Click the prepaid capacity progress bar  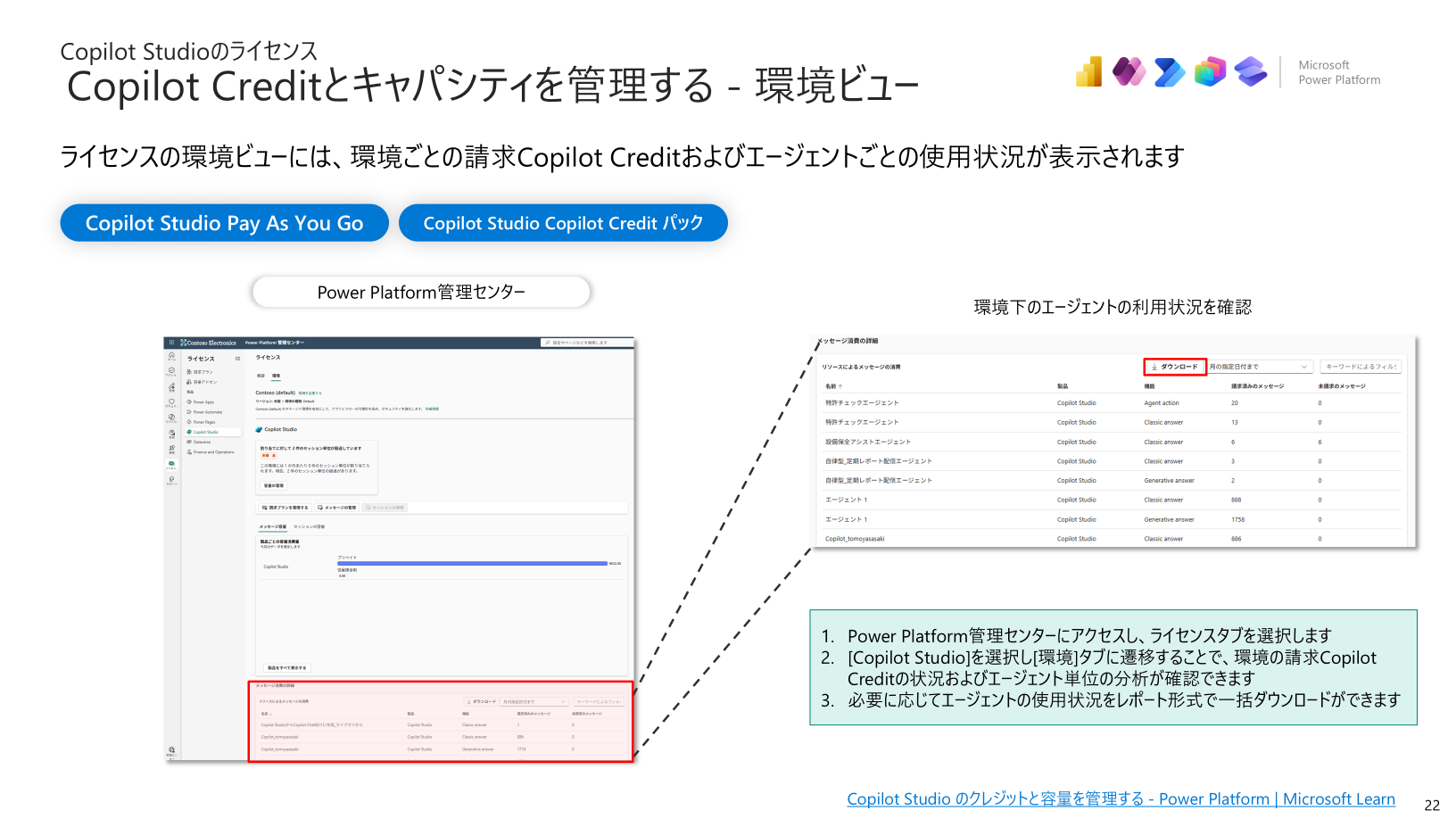[472, 563]
